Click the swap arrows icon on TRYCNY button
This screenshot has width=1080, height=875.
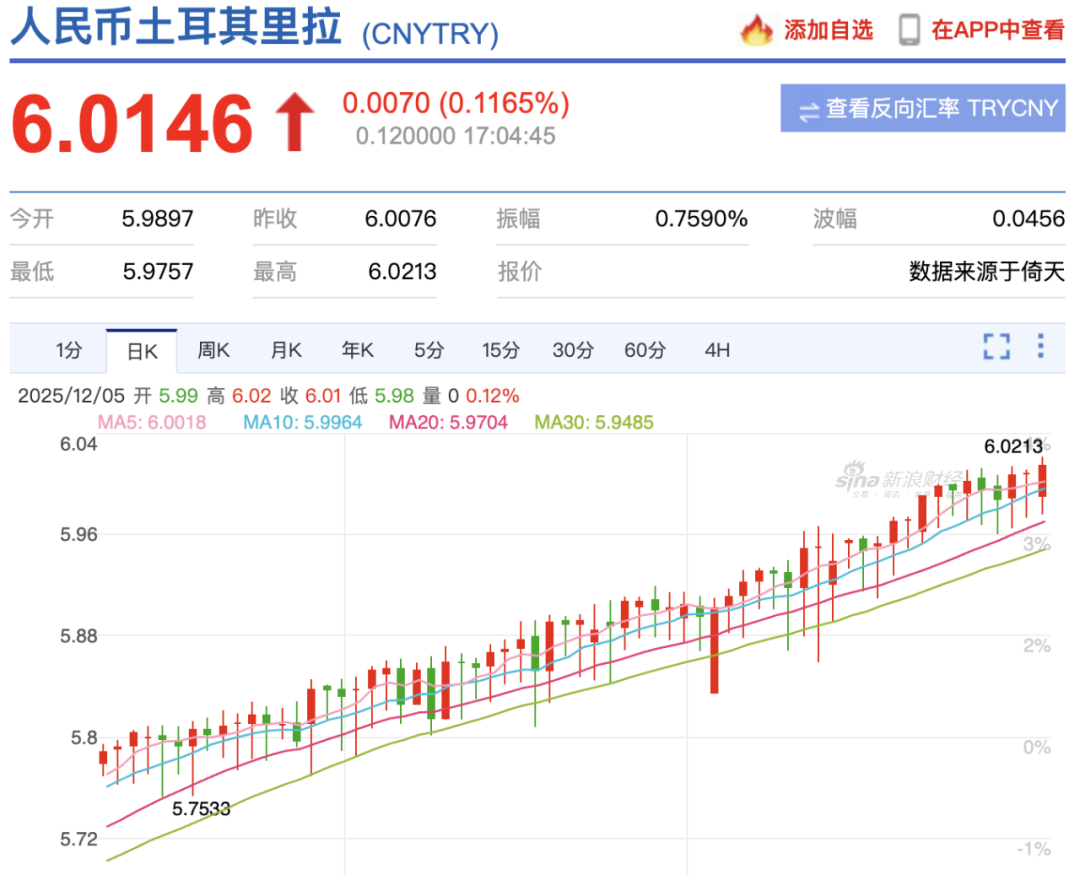coord(809,111)
